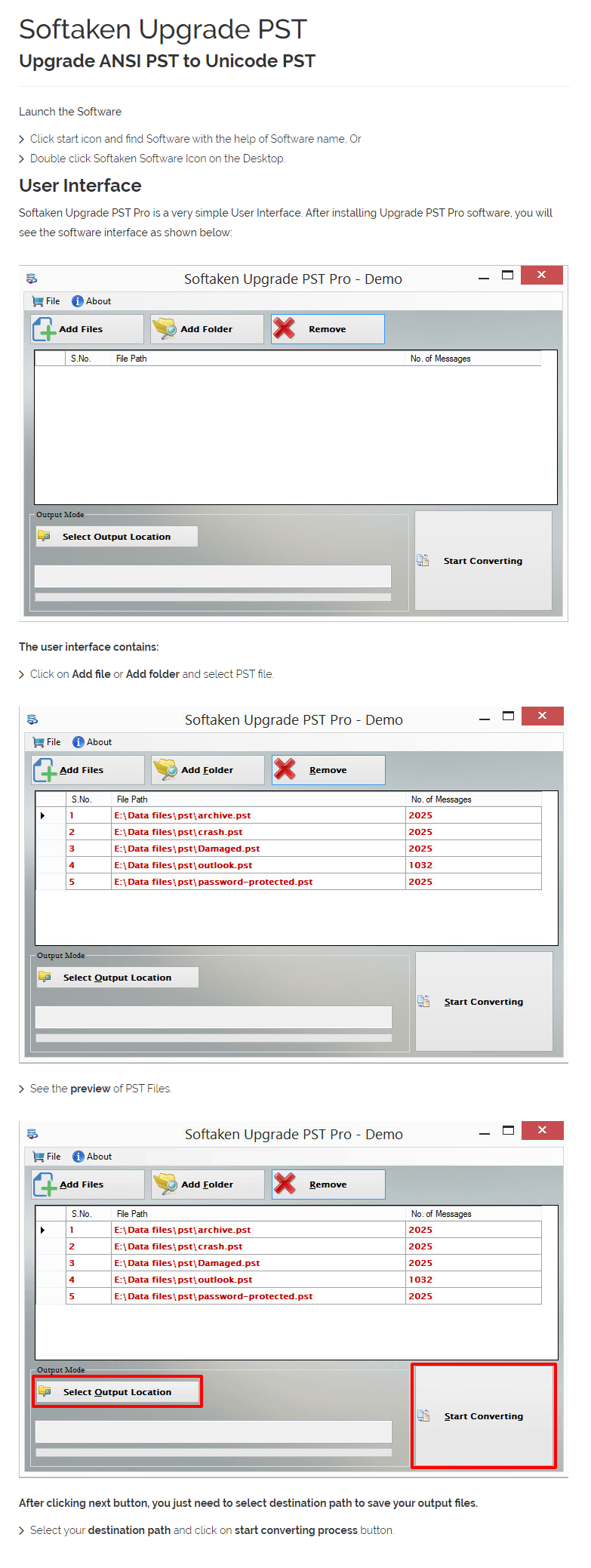Click File cart icon in window under 'Add file' step

(38, 742)
